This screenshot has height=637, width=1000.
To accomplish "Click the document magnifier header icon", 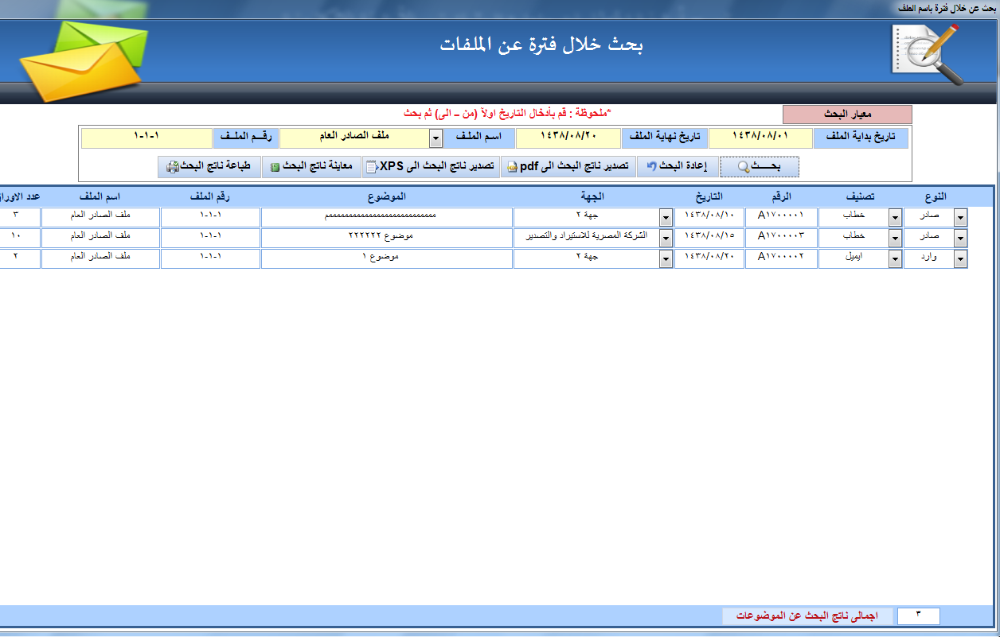I will coord(927,55).
